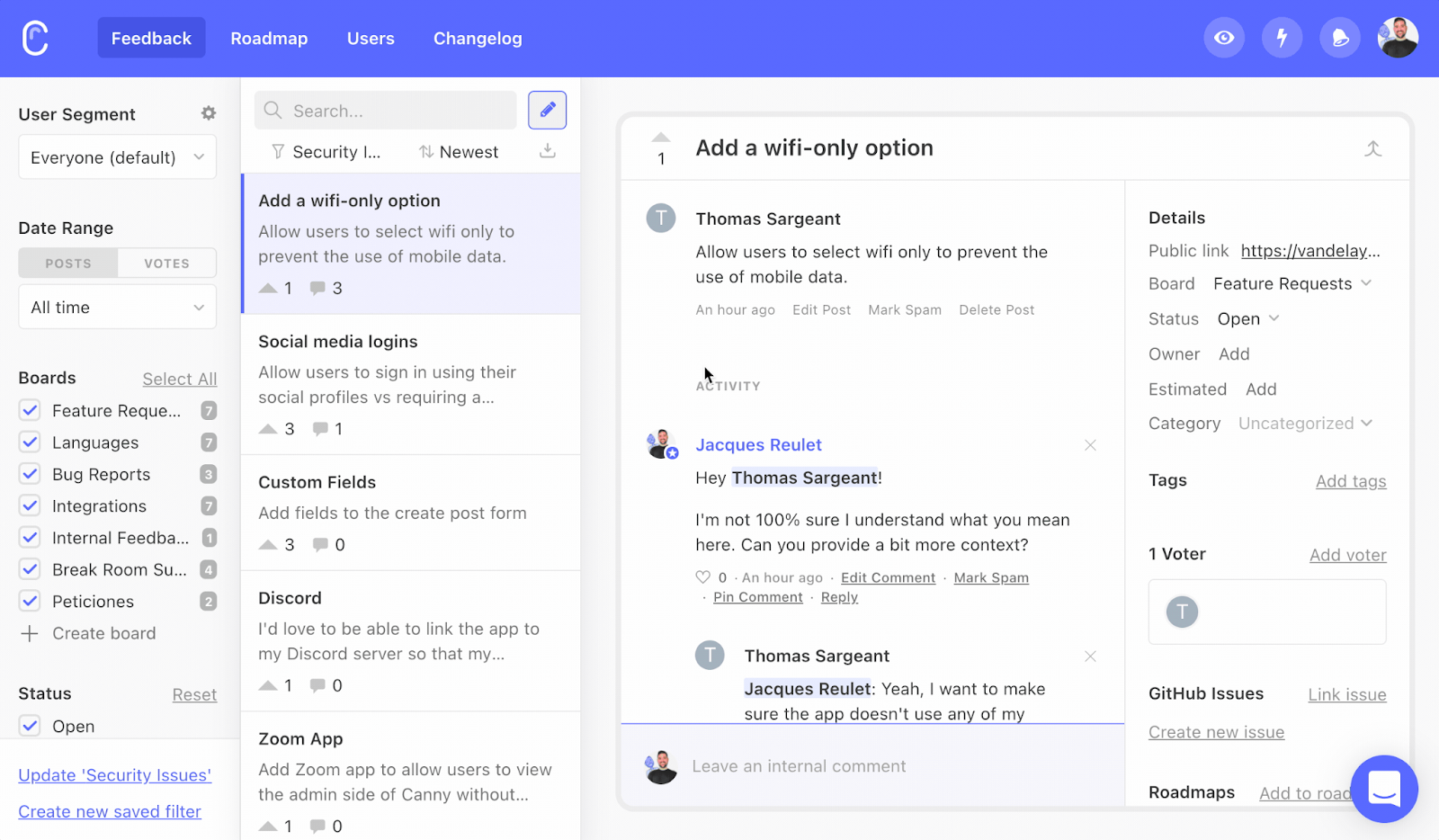The image size is (1439, 840).
Task: Uncheck the Open status checkbox
Action: [30, 726]
